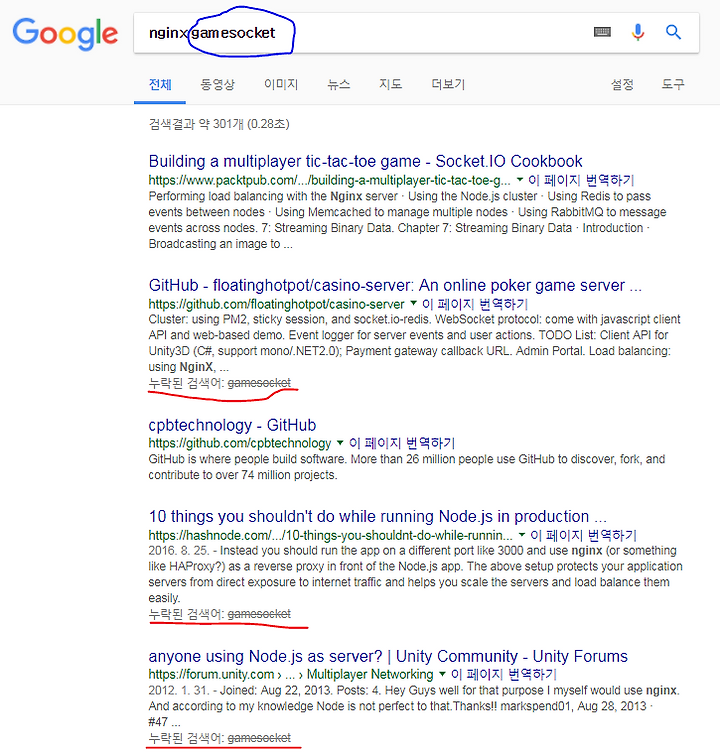Open floatinghotpot casino-server GitHub result
Viewport: 720px width, 756px height.
[395, 285]
